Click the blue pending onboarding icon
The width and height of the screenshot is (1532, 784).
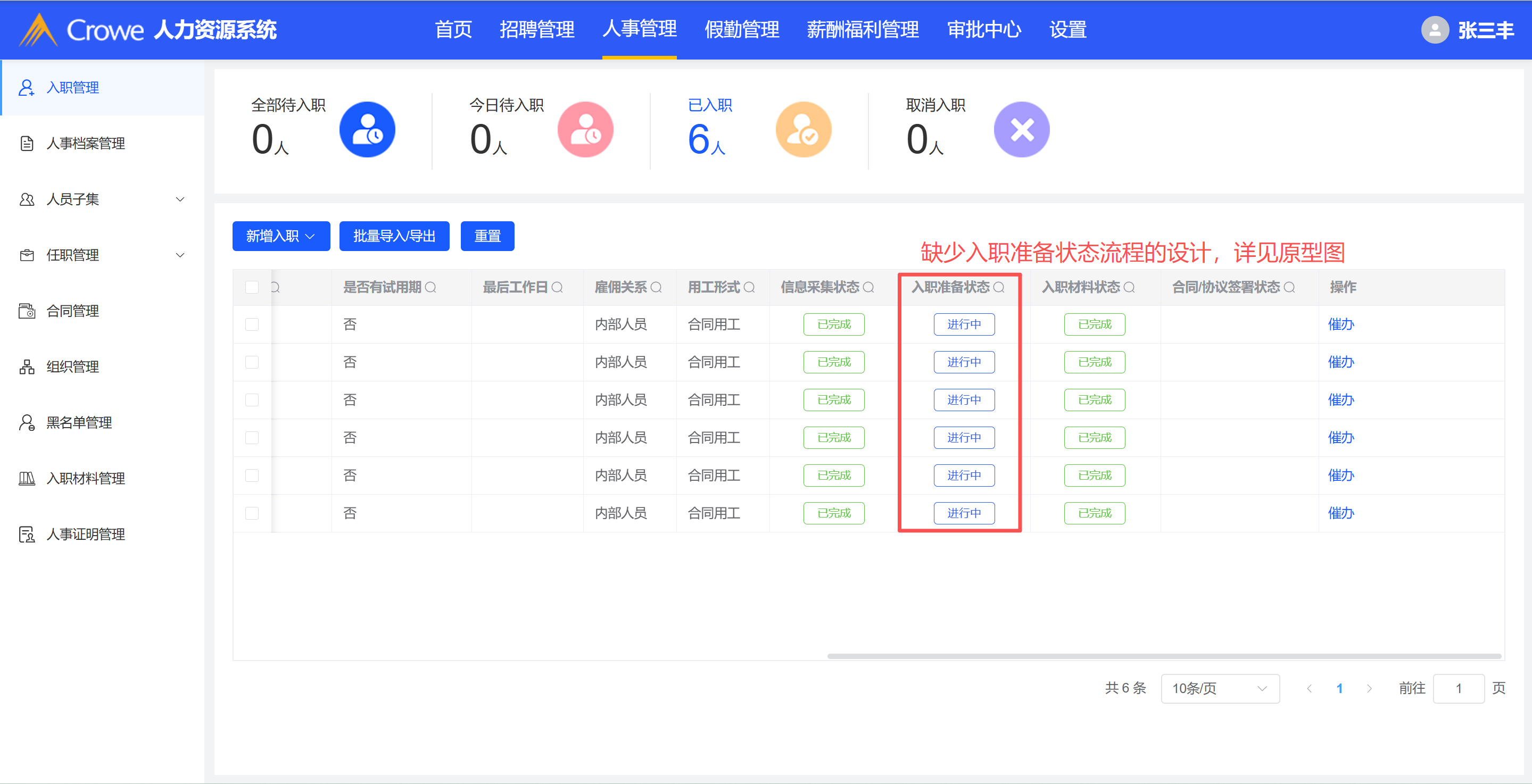(367, 130)
